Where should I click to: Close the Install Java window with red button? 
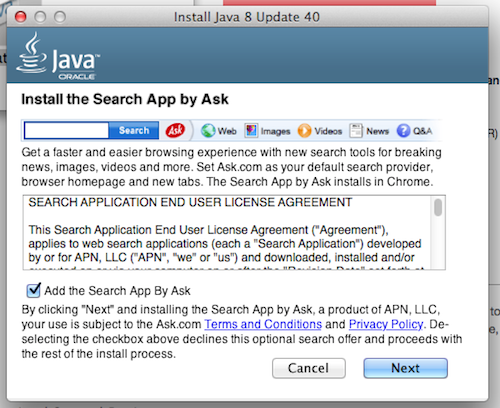pos(21,16)
